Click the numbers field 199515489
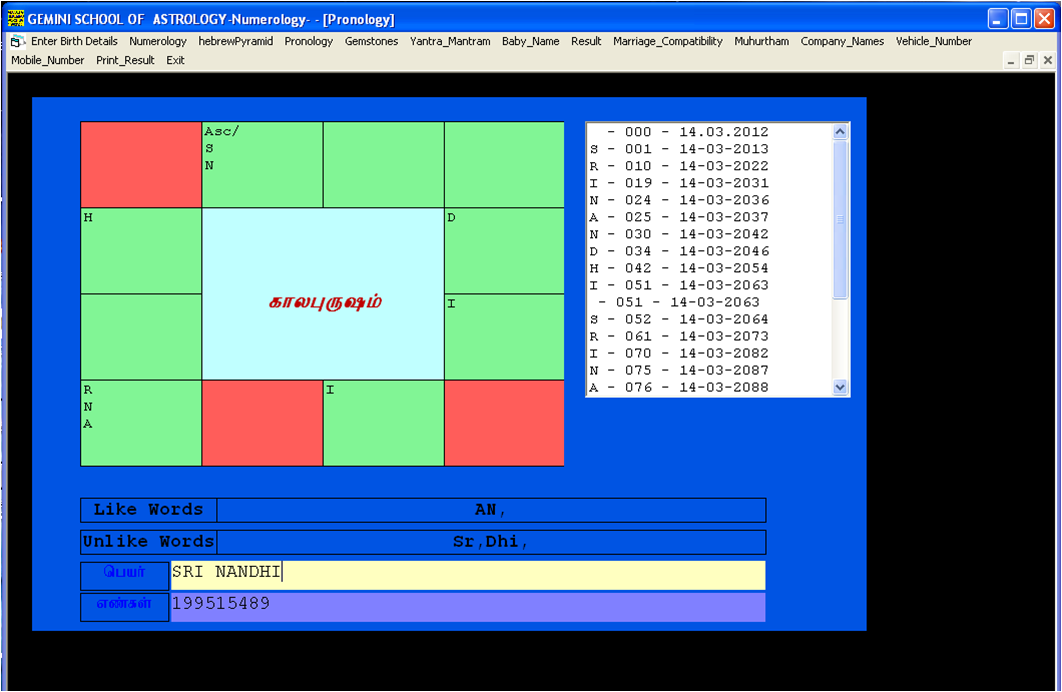This screenshot has height=692, width=1062. 468,607
